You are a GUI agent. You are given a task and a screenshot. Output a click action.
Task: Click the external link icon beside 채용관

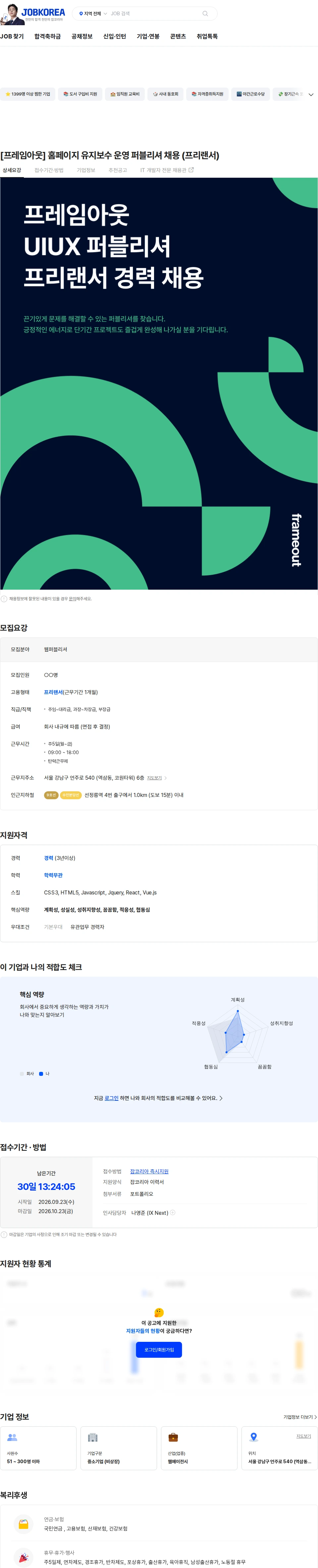pos(191,170)
